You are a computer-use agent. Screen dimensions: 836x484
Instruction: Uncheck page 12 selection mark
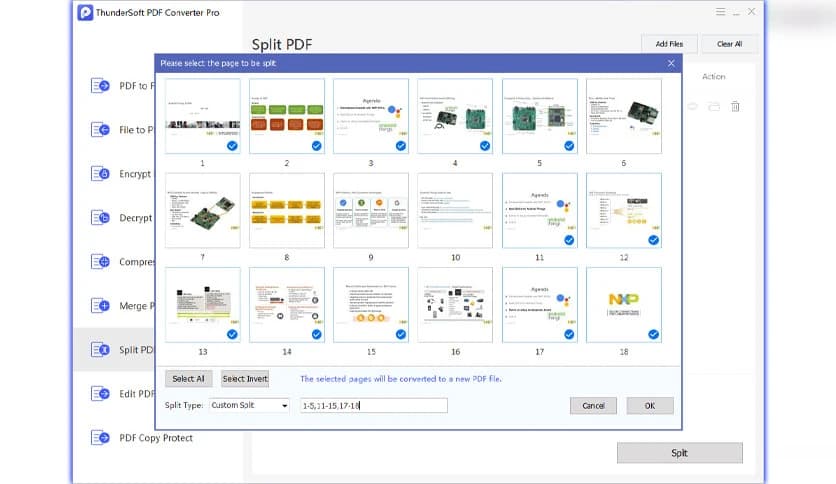tap(654, 240)
